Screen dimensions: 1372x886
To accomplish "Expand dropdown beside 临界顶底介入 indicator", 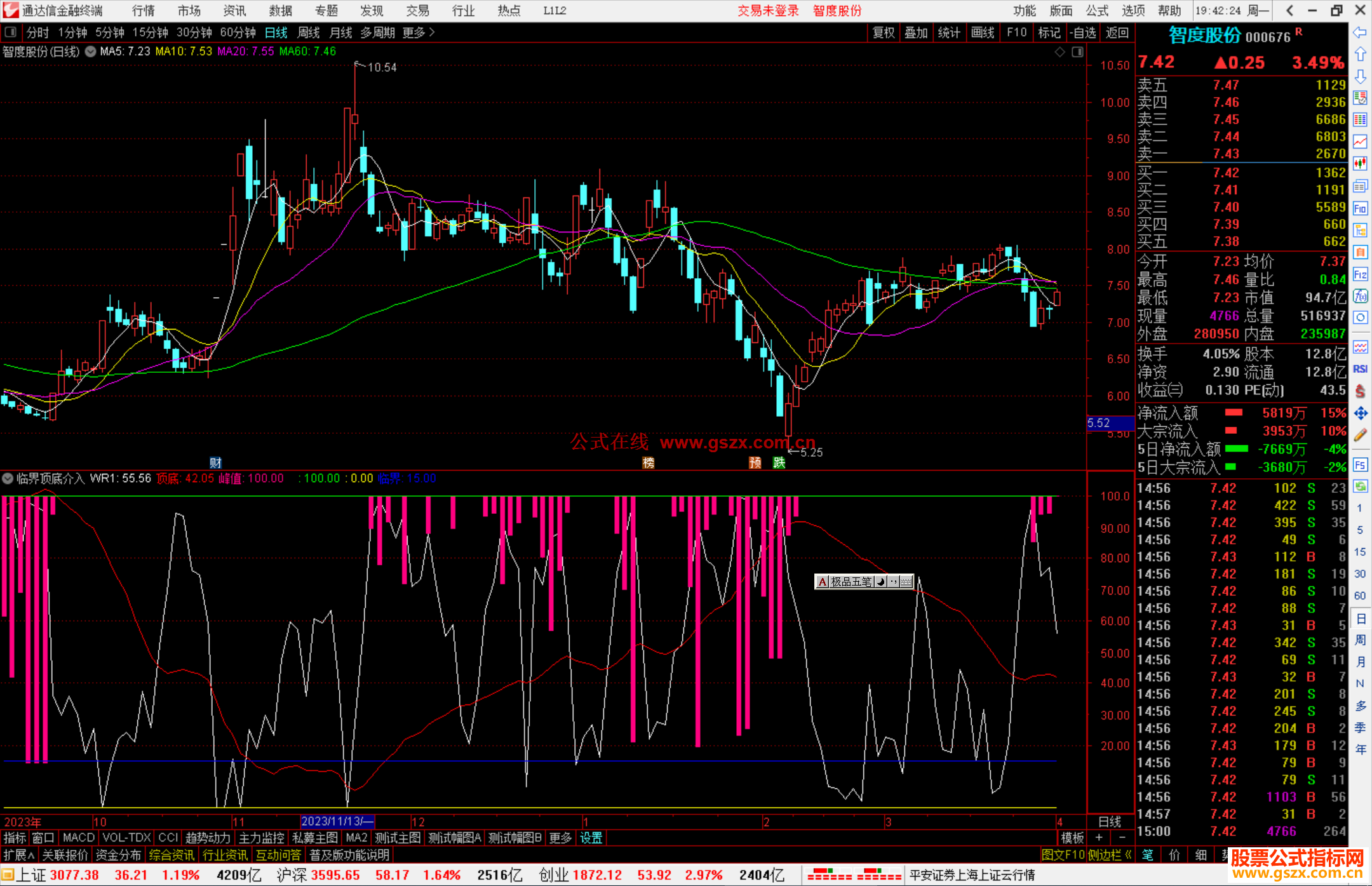I will [8, 478].
